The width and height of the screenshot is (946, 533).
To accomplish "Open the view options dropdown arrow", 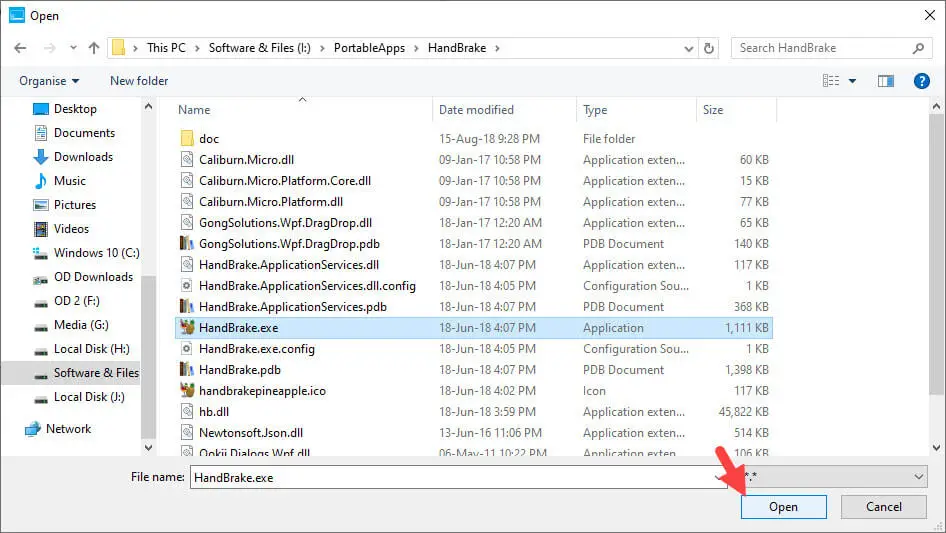I will (x=852, y=81).
